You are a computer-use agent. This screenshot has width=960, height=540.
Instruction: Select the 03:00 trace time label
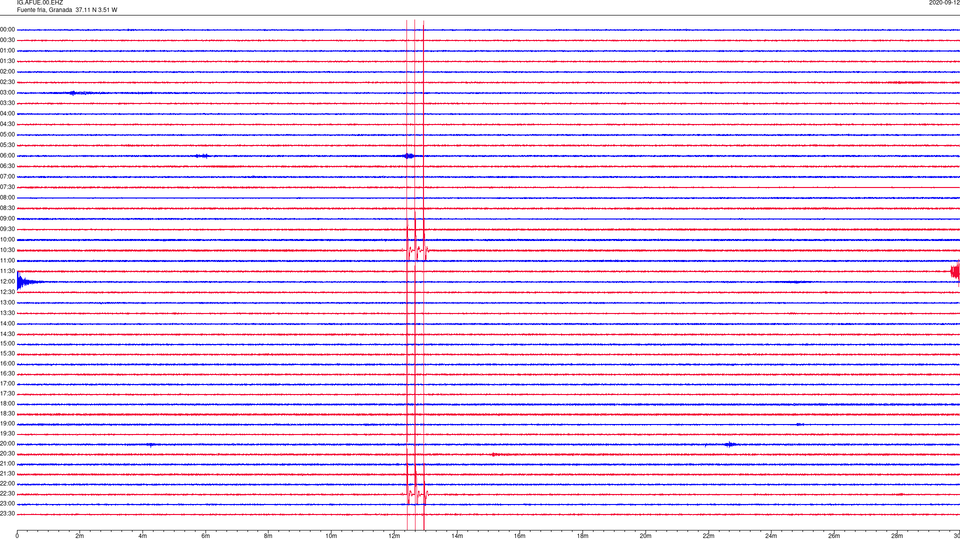tap(8, 93)
